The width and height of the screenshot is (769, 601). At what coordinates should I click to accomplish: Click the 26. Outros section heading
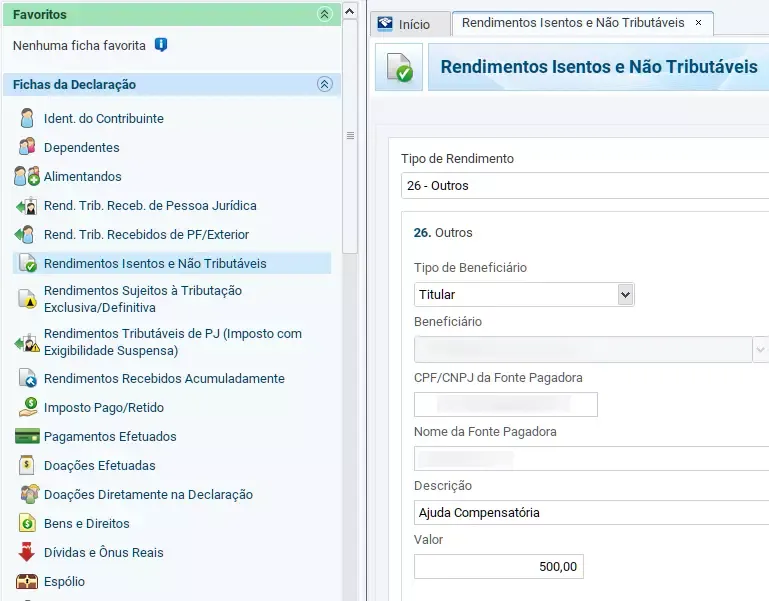443,233
